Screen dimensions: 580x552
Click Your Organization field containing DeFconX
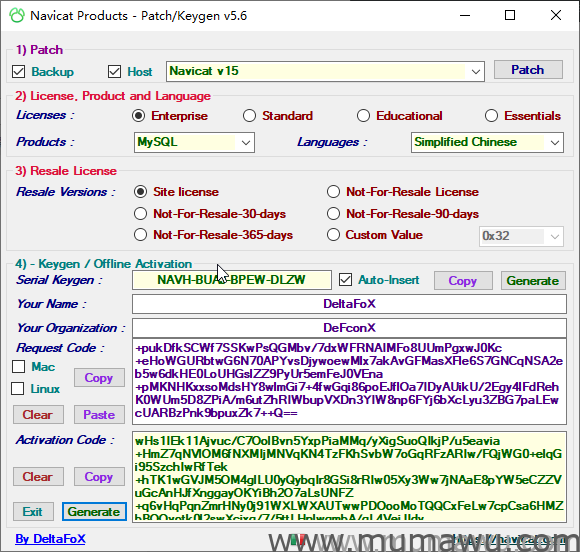(349, 328)
